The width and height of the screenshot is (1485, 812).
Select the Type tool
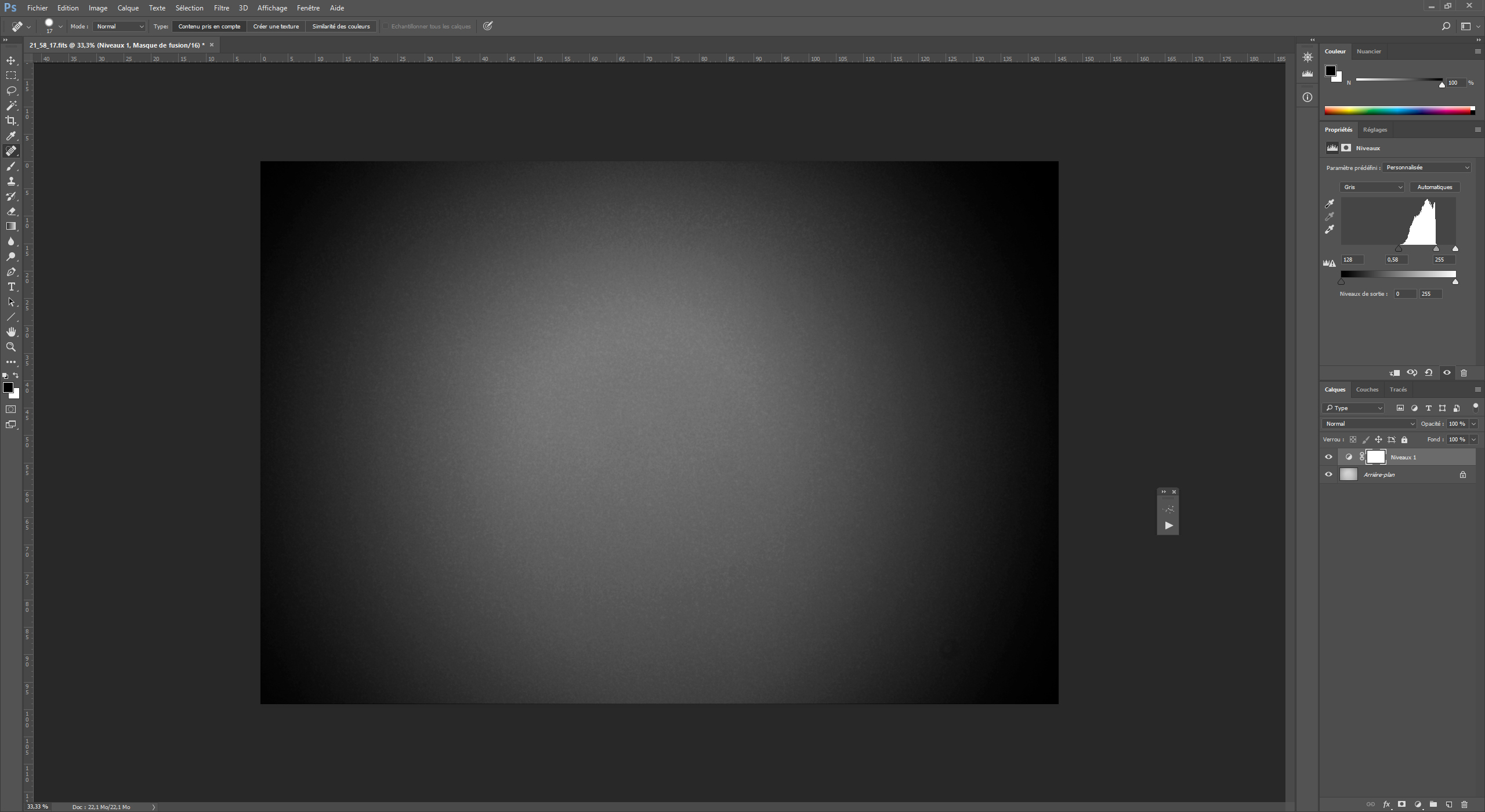11,287
